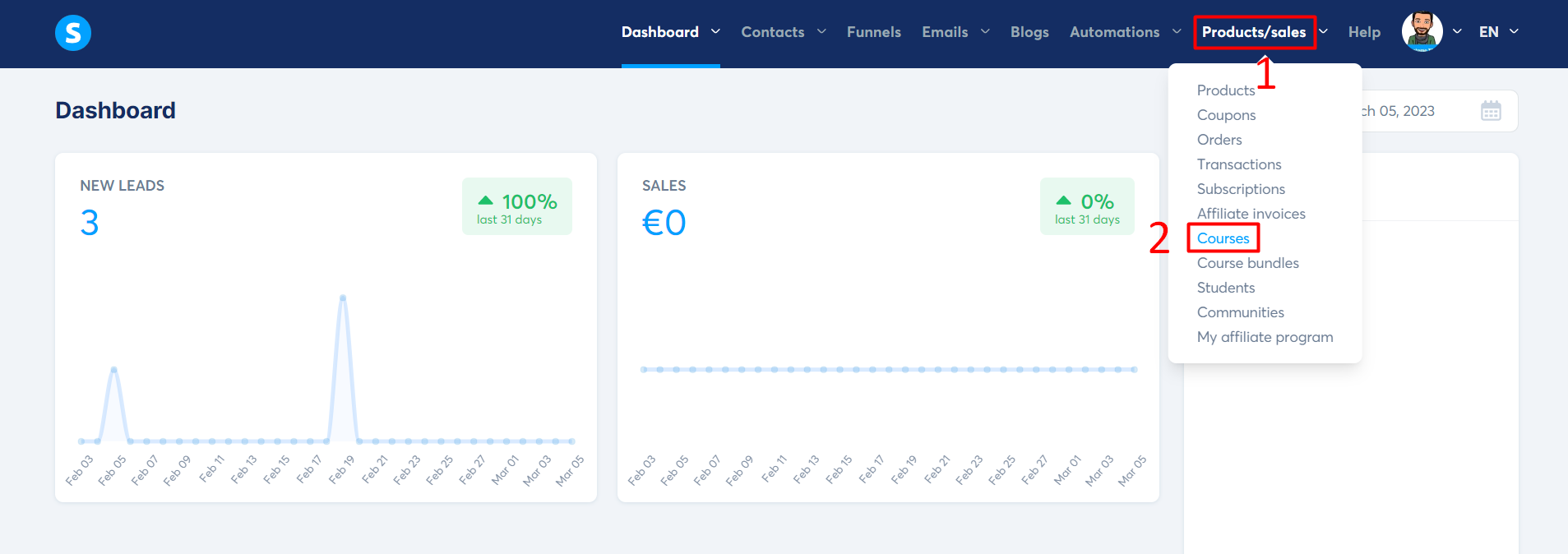
Task: Click the Feb 19 peak on leads chart
Action: 343,298
